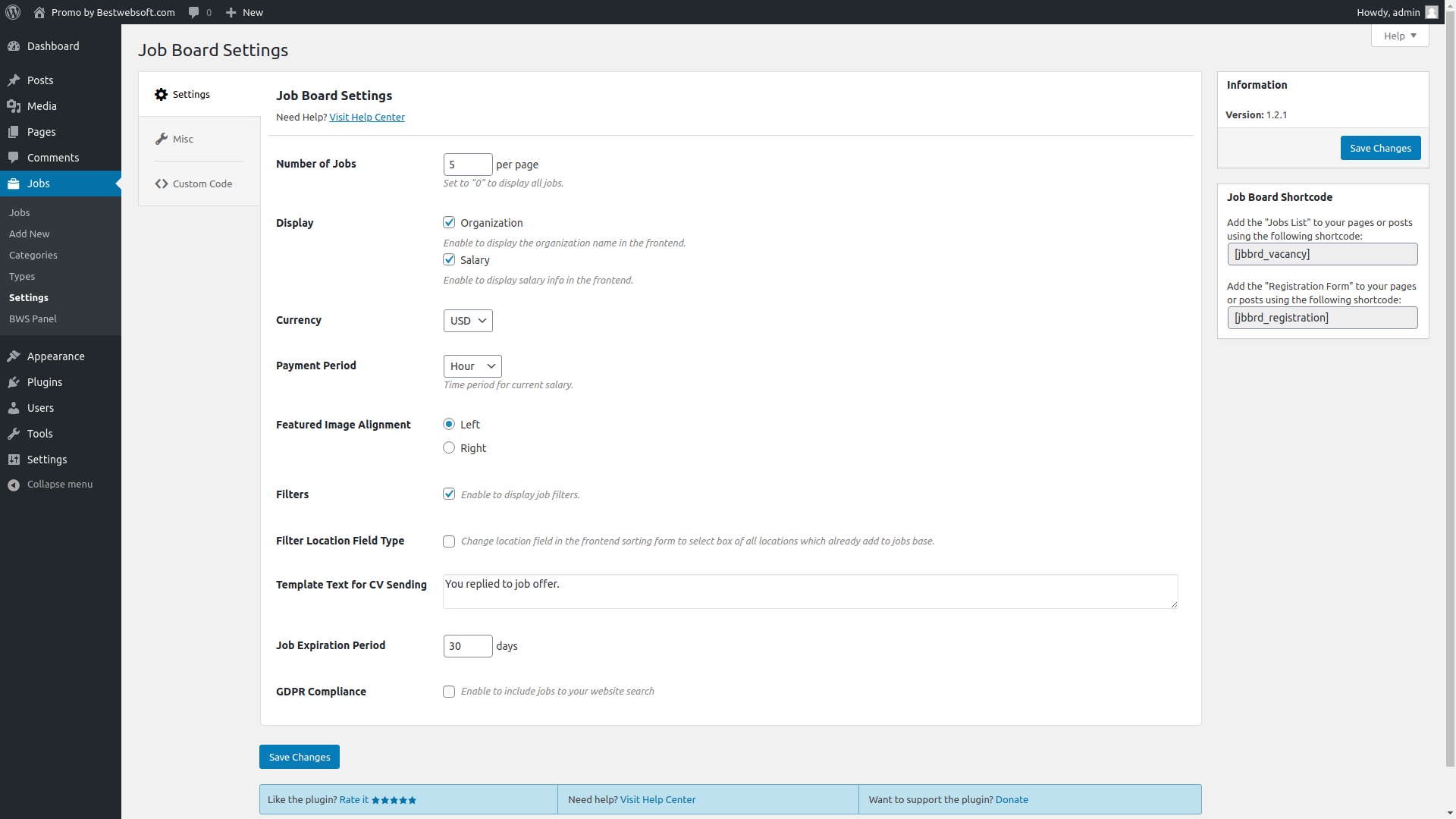Click the Save Changes button
Image resolution: width=1456 pixels, height=819 pixels.
tap(299, 756)
